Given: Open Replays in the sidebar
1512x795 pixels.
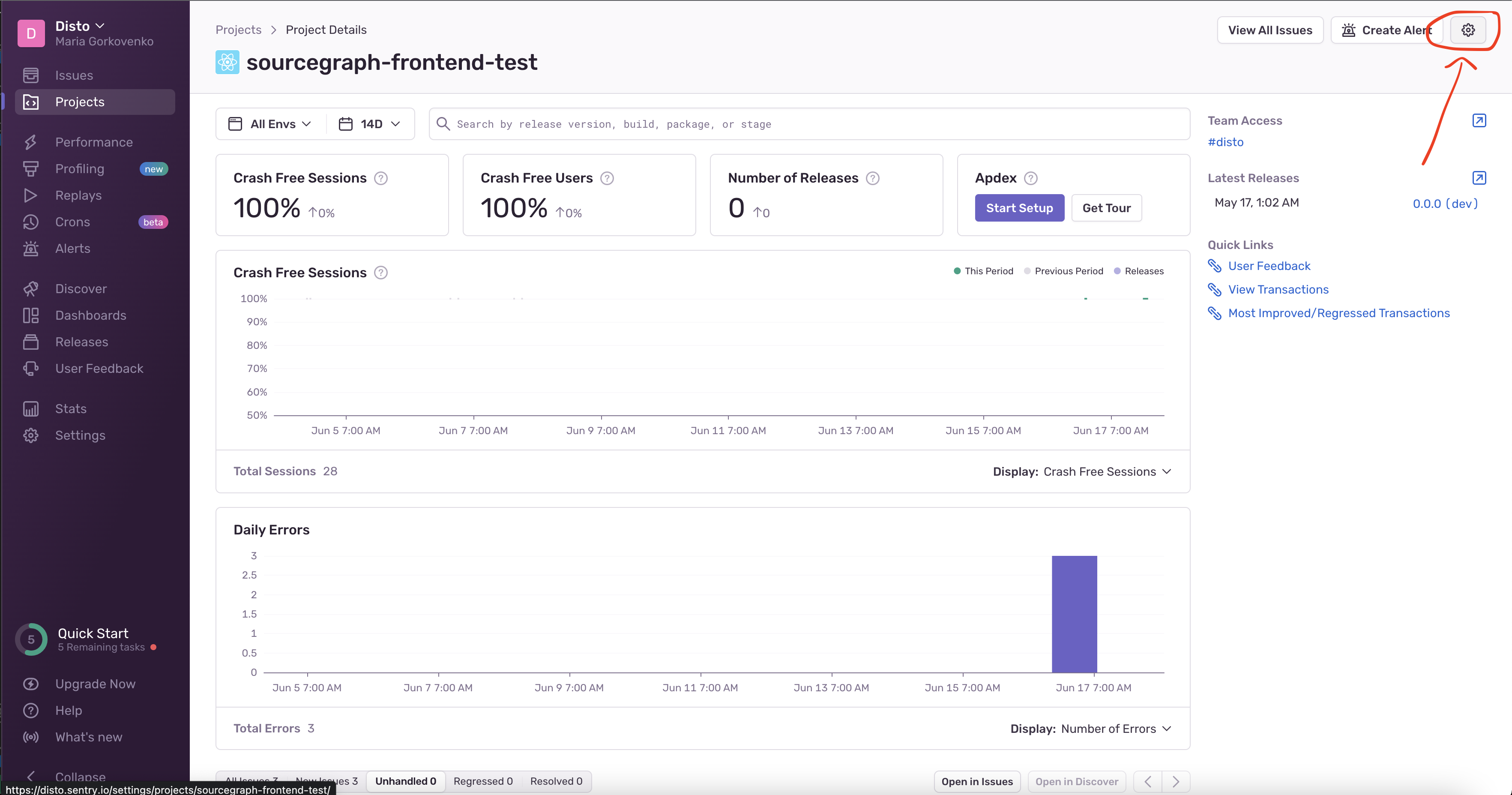Looking at the screenshot, I should pos(78,195).
